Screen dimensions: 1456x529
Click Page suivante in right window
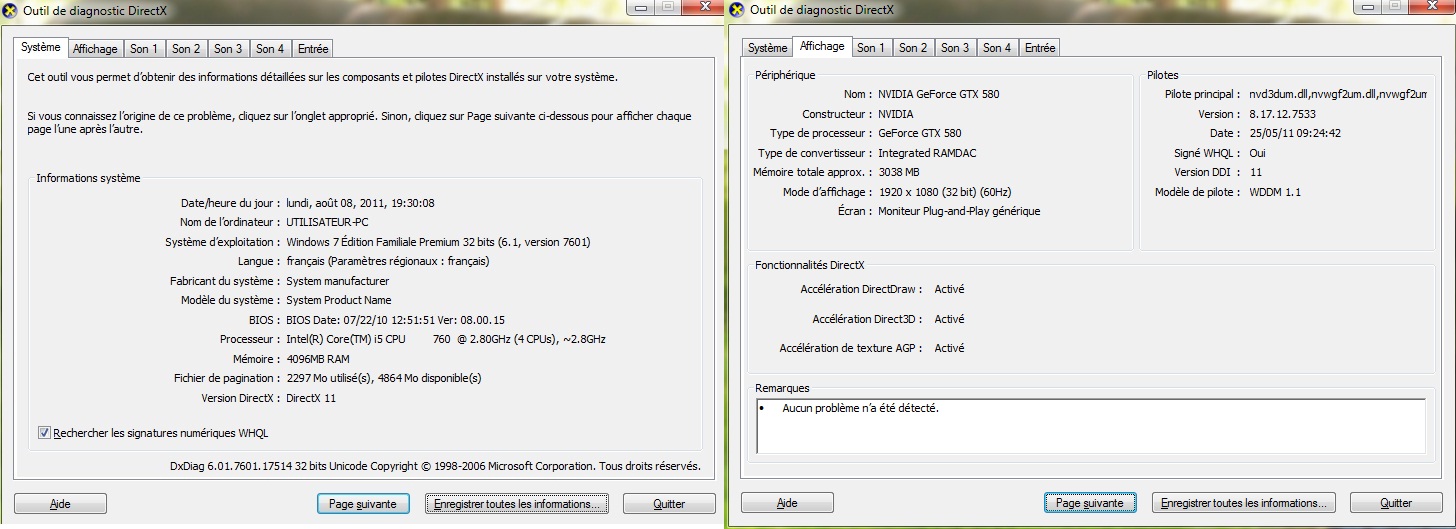pos(1089,503)
